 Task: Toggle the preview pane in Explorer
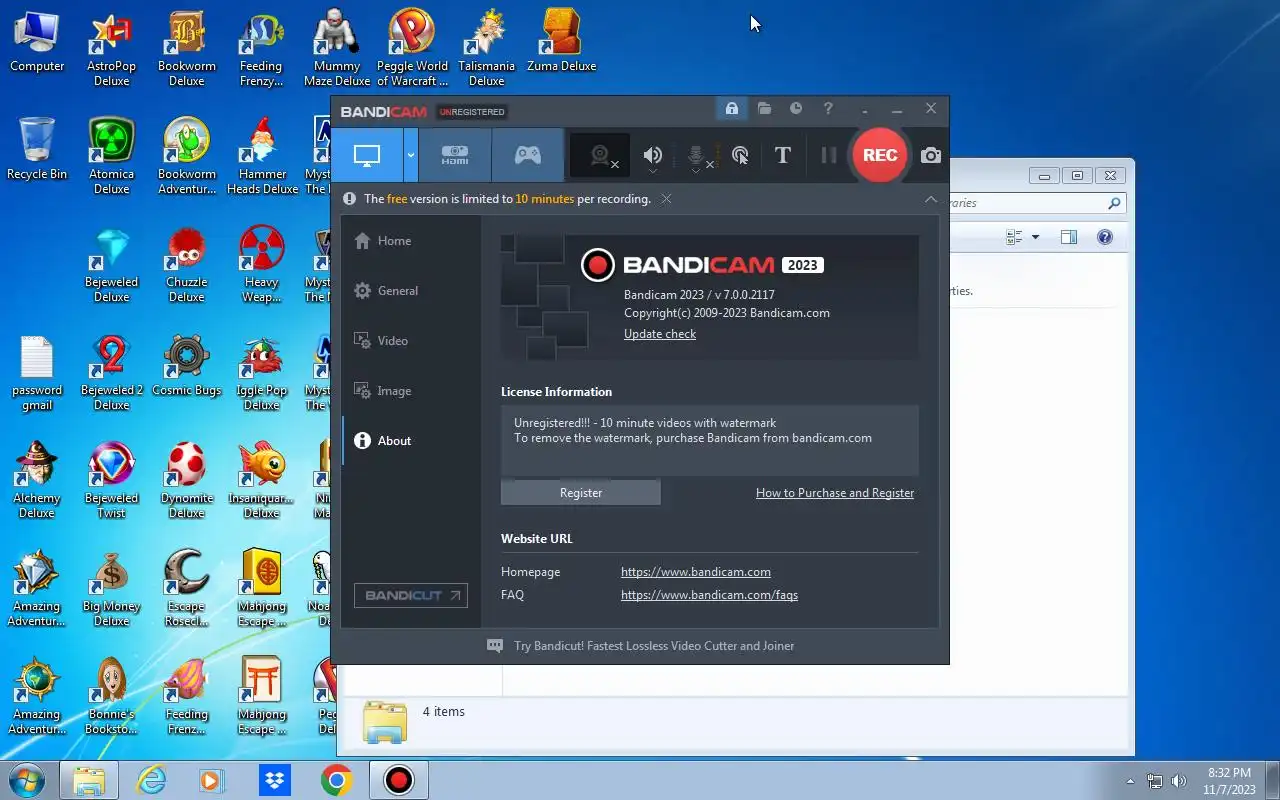click(x=1069, y=237)
